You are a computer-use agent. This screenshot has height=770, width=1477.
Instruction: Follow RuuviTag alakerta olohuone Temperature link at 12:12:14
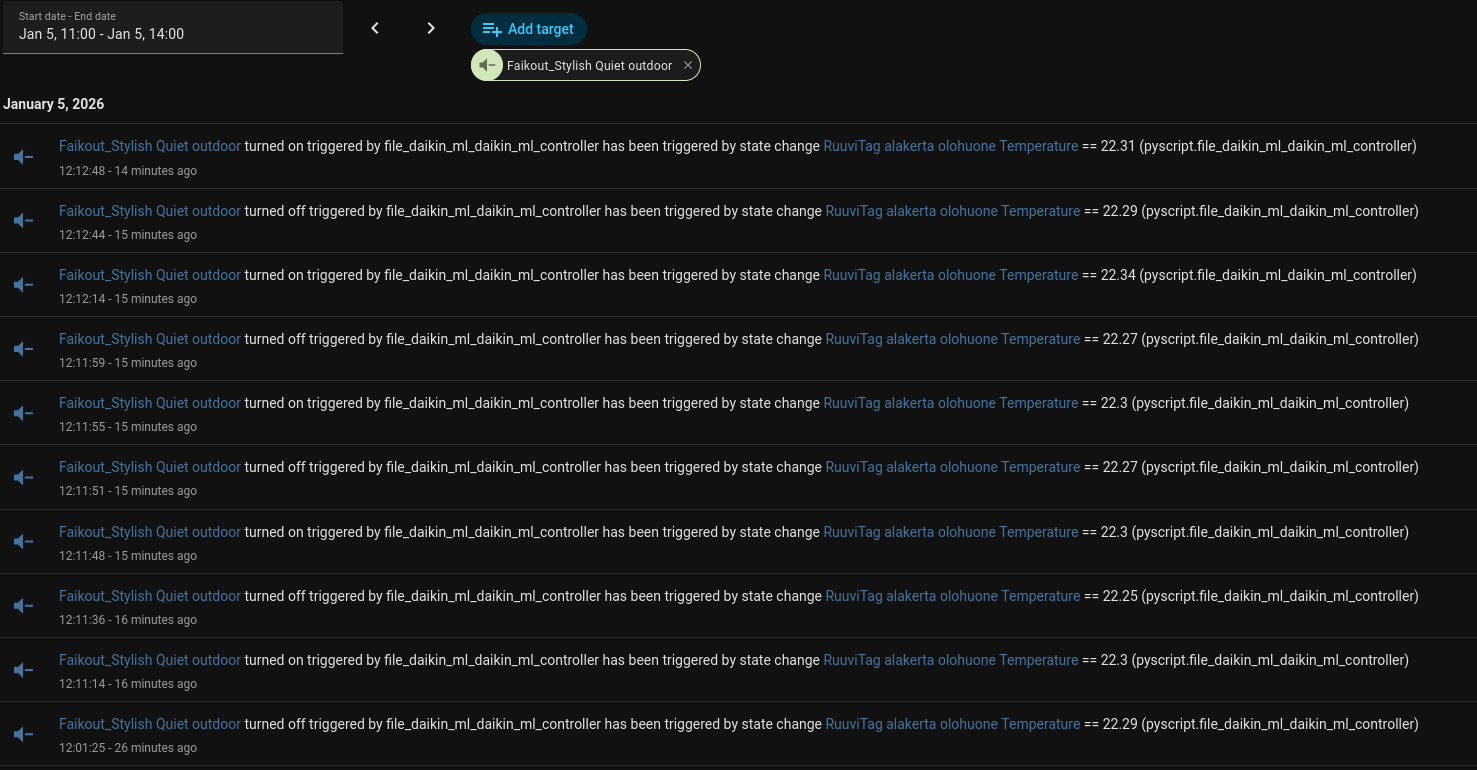pos(951,275)
